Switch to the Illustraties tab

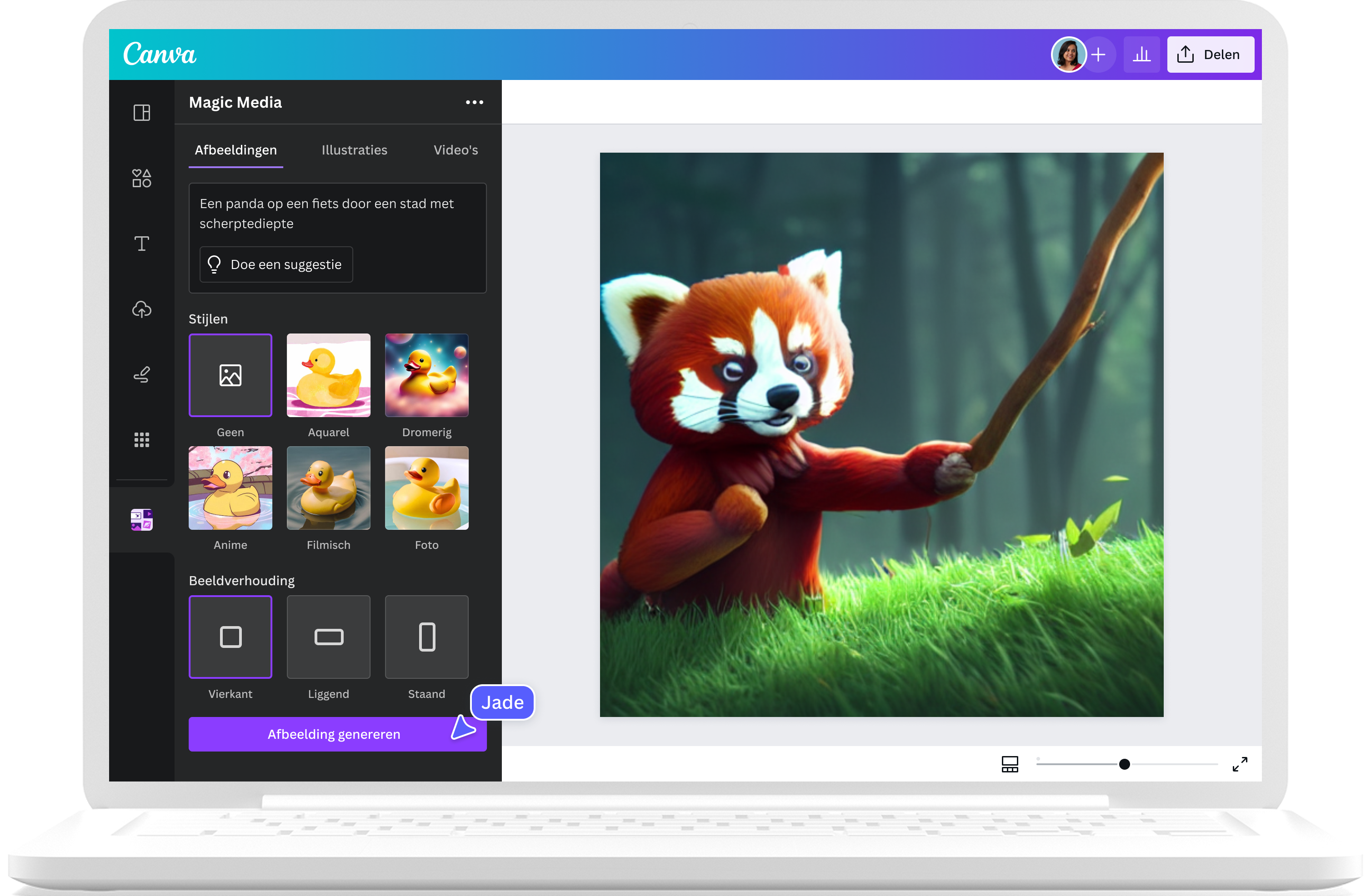point(354,150)
